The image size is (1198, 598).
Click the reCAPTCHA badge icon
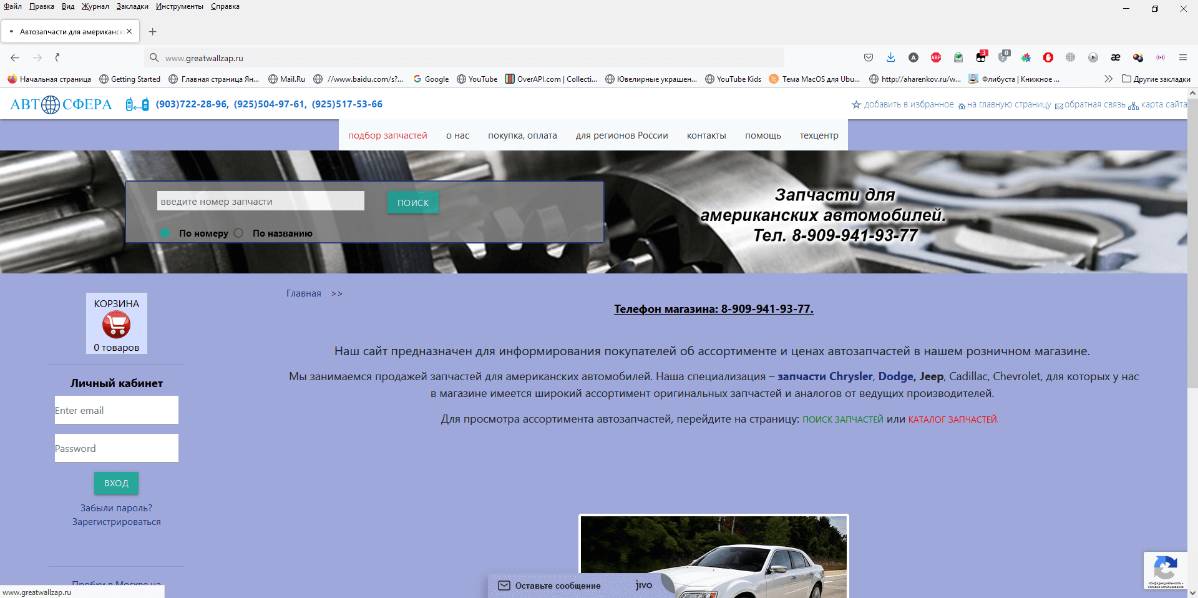click(1165, 568)
